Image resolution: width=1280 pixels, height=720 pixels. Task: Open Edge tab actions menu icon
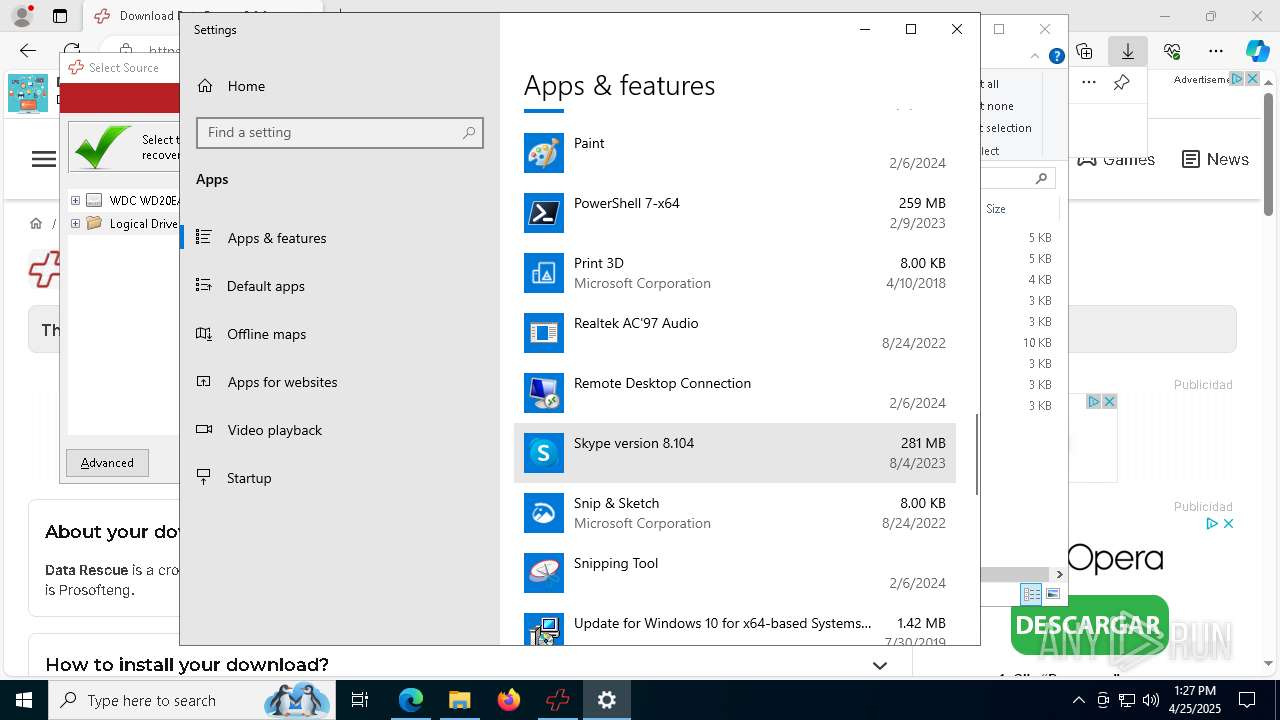point(60,16)
